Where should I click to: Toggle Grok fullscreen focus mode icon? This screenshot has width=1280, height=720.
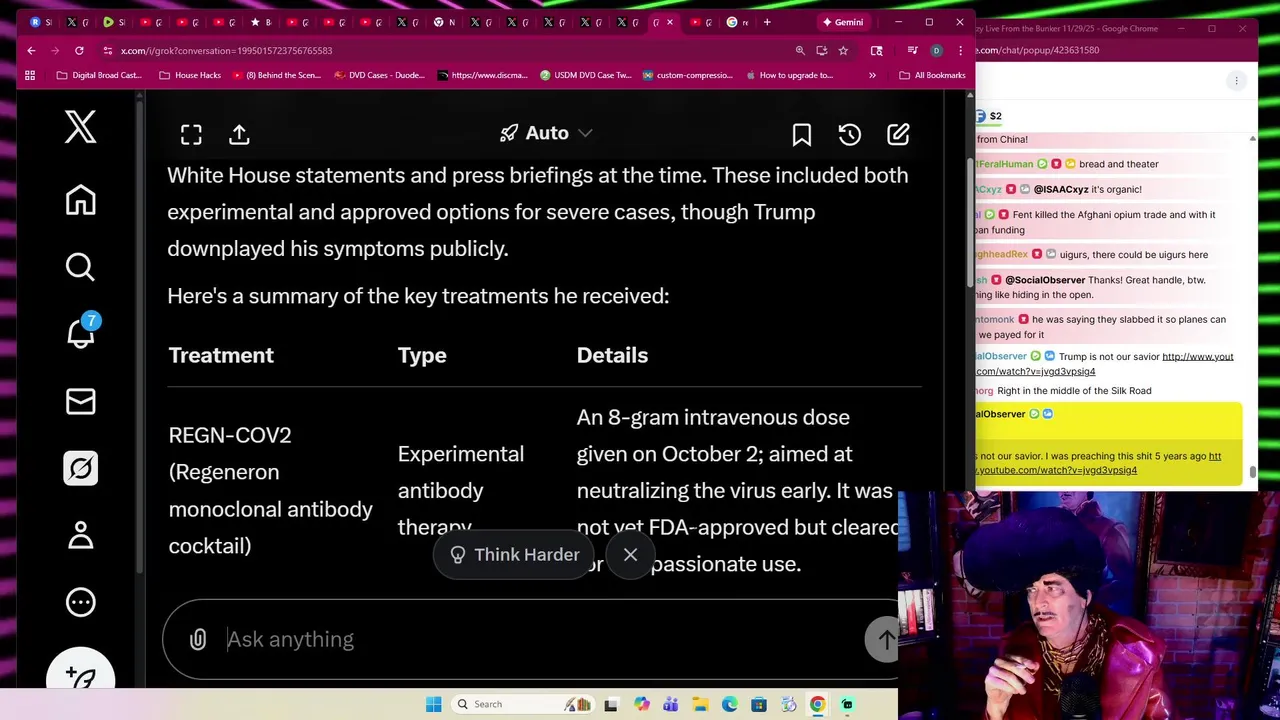pyautogui.click(x=191, y=135)
